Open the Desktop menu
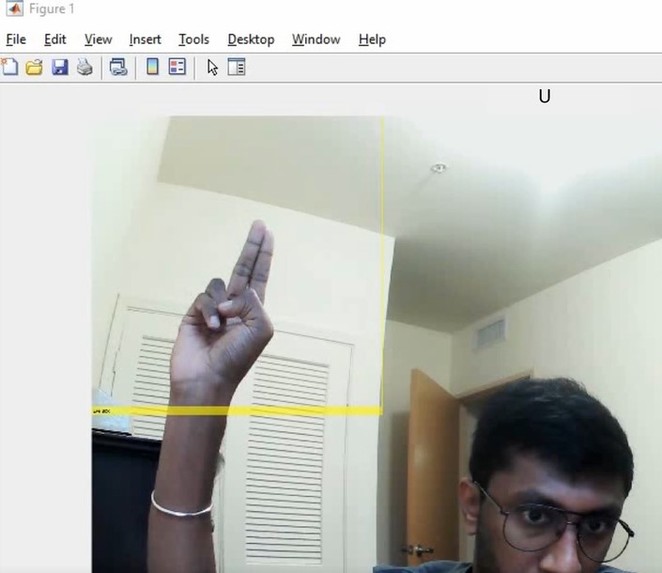662x573 pixels. (x=251, y=40)
